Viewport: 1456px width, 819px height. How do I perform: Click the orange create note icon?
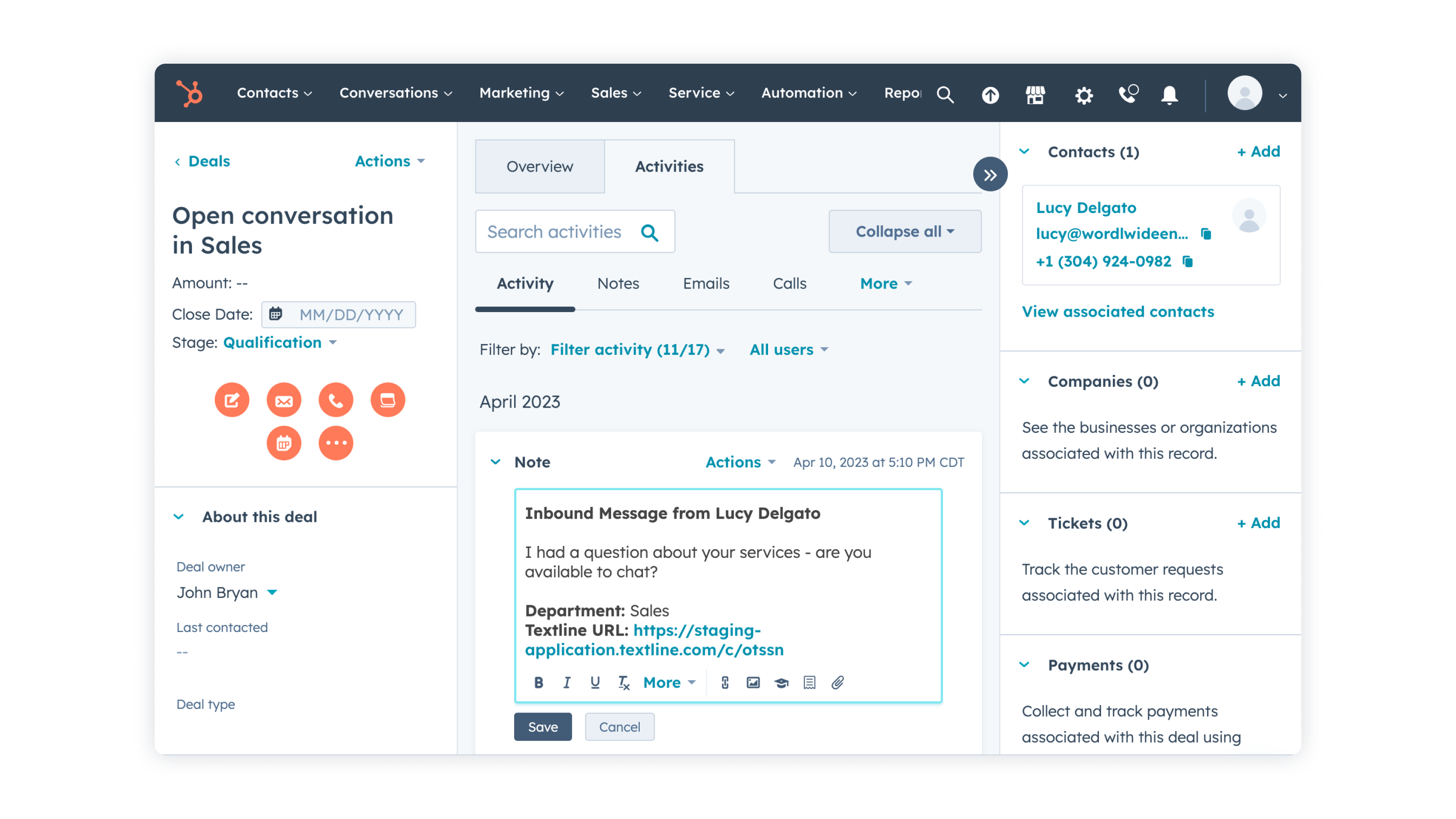point(232,400)
